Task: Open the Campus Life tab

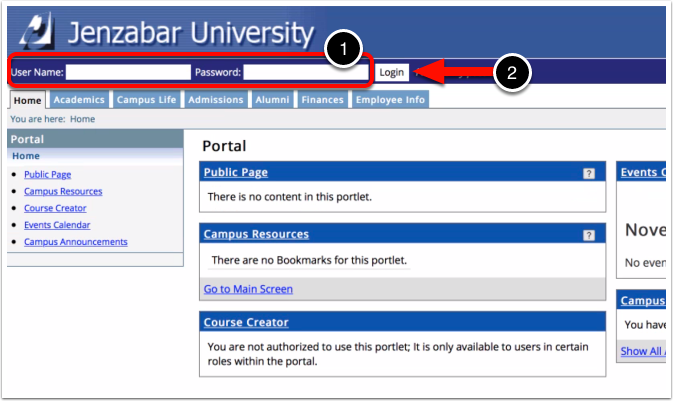Action: click(x=146, y=100)
